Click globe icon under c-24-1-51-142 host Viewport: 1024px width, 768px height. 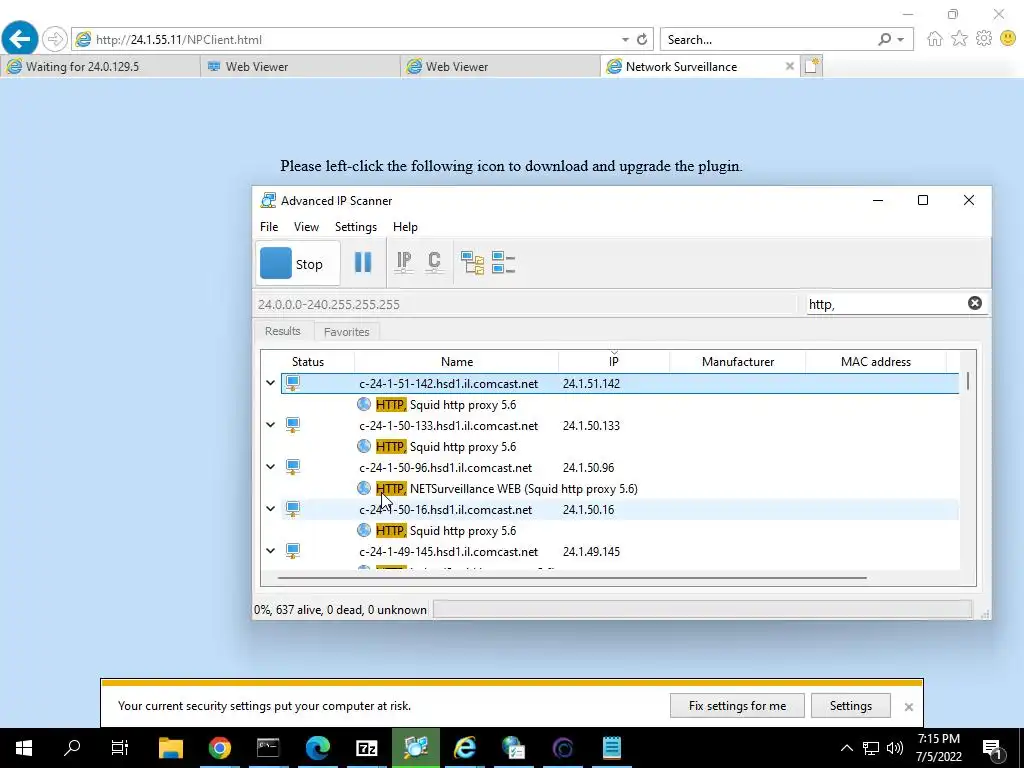[364, 404]
